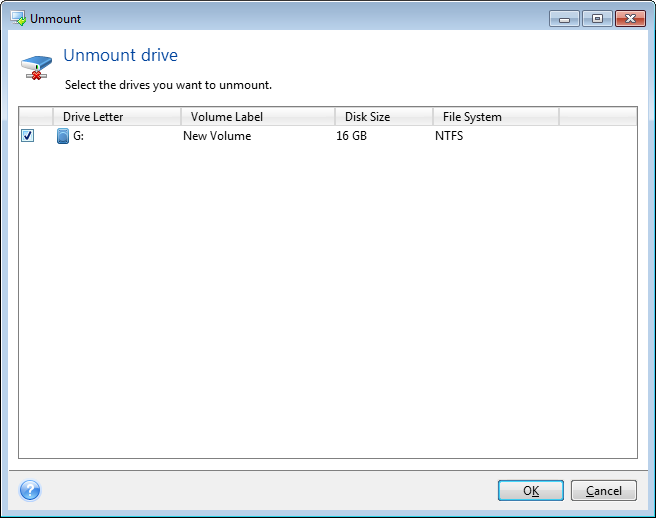Click empty area of the drive list
Image resolution: width=656 pixels, height=518 pixels.
coord(327,300)
